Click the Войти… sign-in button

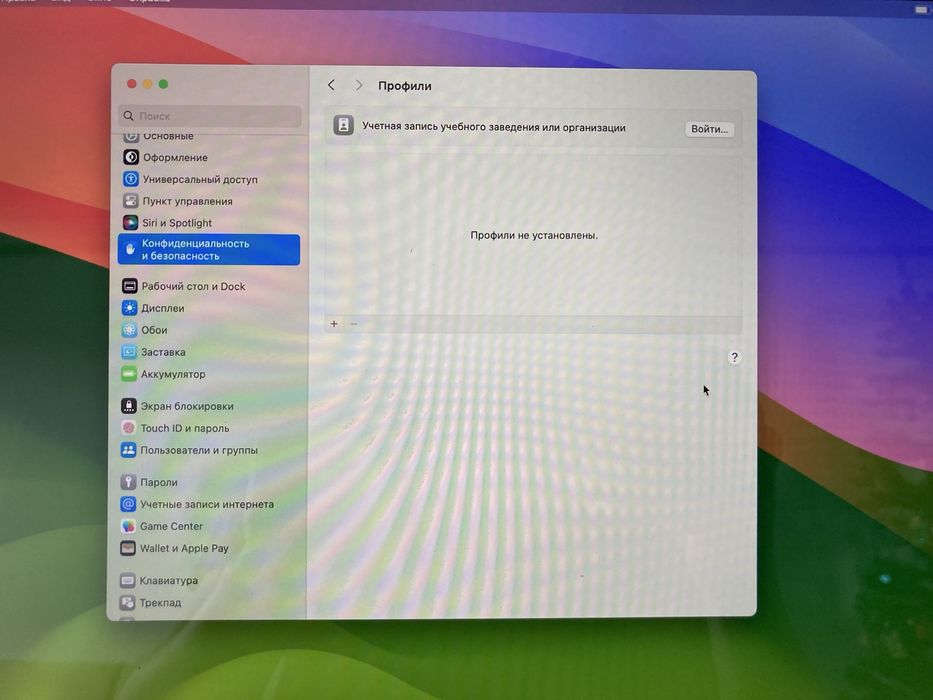(709, 129)
